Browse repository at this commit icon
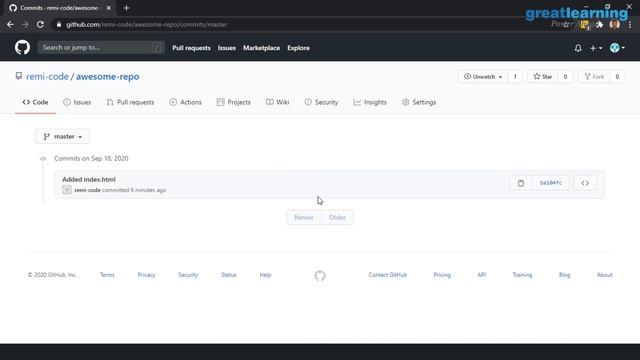The height and width of the screenshot is (360, 640). click(585, 183)
